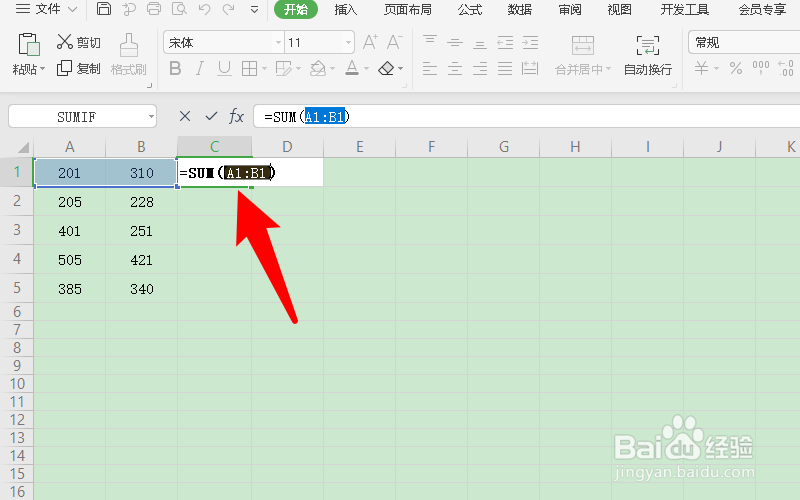
Task: Click the Merge and Center (合并居中) button
Action: pyautogui.click(x=583, y=56)
